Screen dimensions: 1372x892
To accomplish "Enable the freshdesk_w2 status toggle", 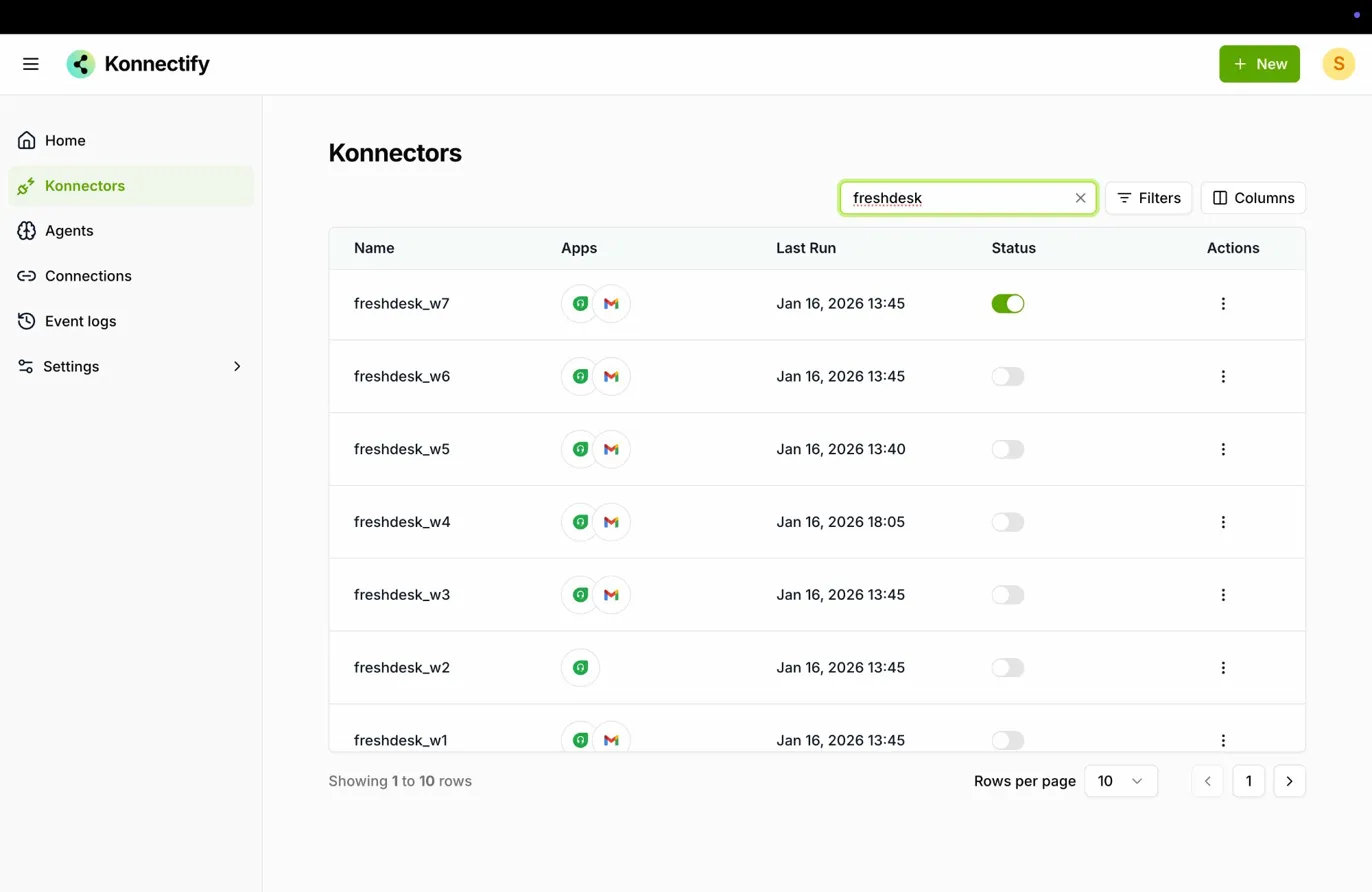I will click(1008, 668).
